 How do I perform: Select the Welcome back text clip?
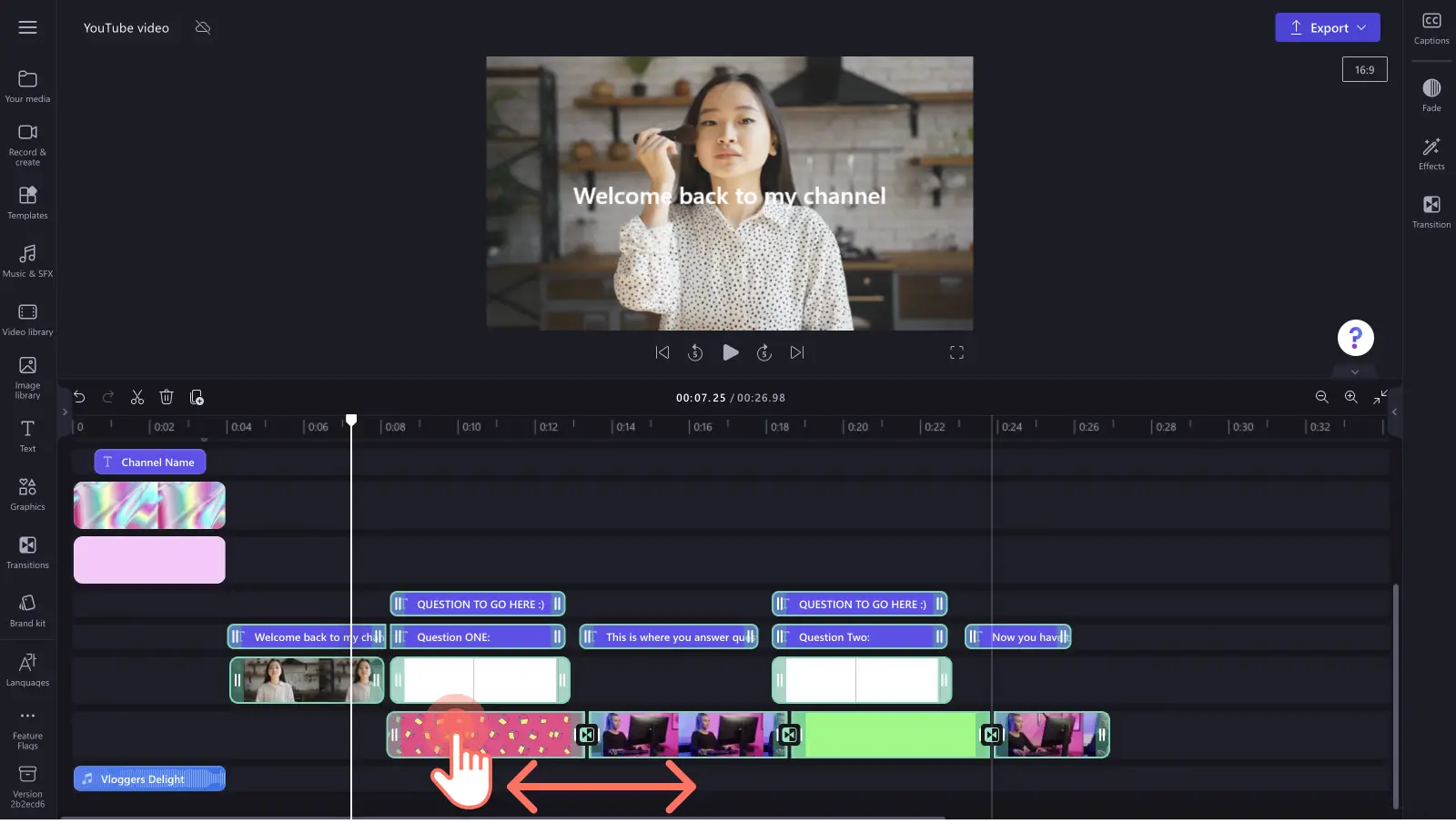coord(307,636)
